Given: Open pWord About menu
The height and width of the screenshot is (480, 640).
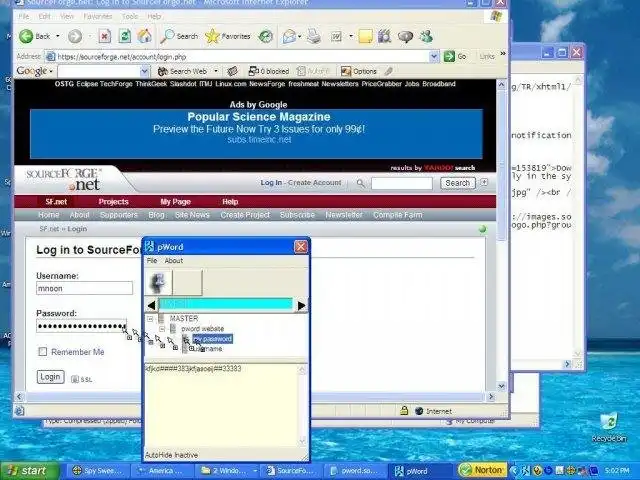Looking at the screenshot, I should (173, 260).
